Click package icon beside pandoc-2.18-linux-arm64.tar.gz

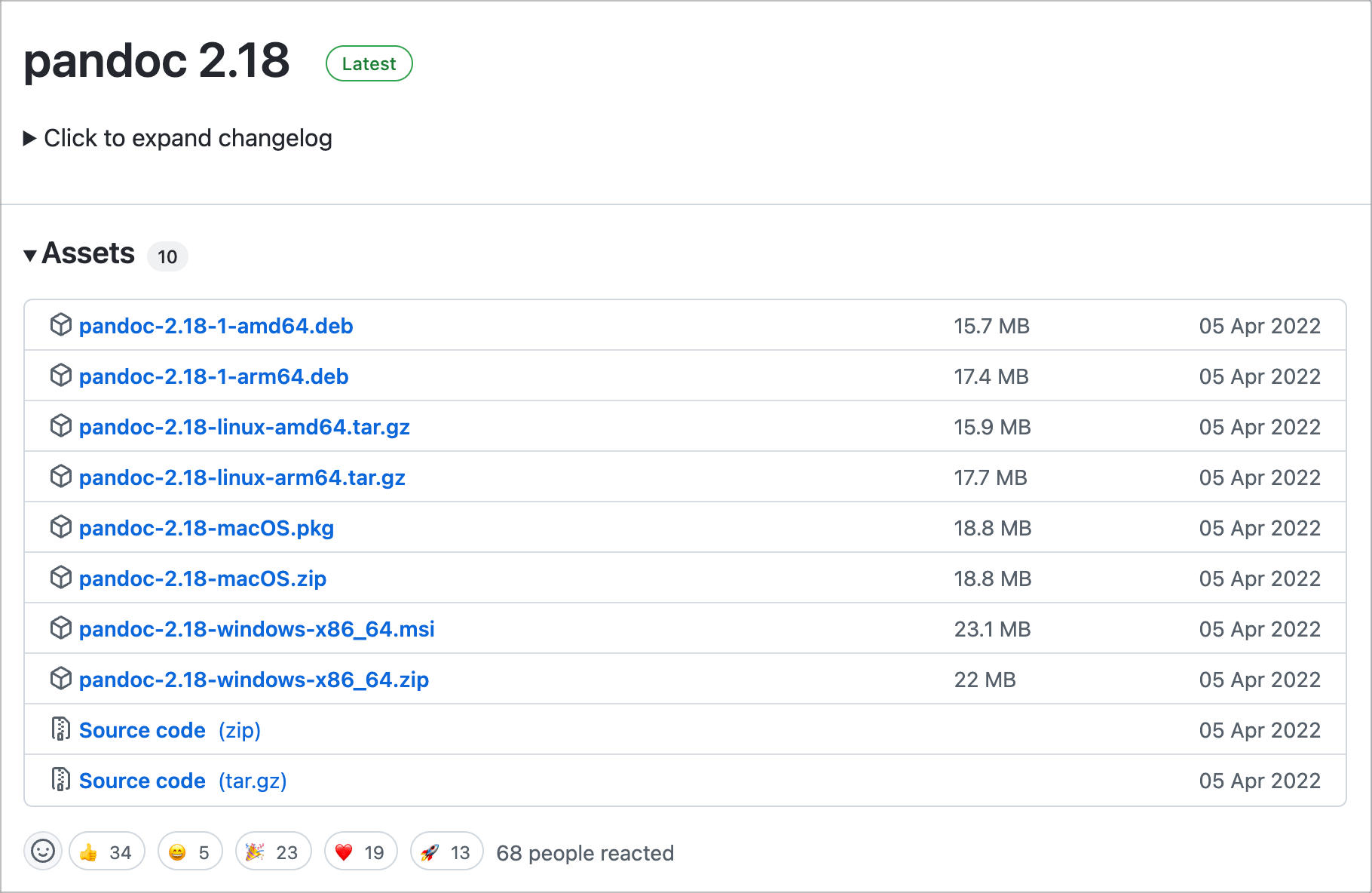(60, 476)
